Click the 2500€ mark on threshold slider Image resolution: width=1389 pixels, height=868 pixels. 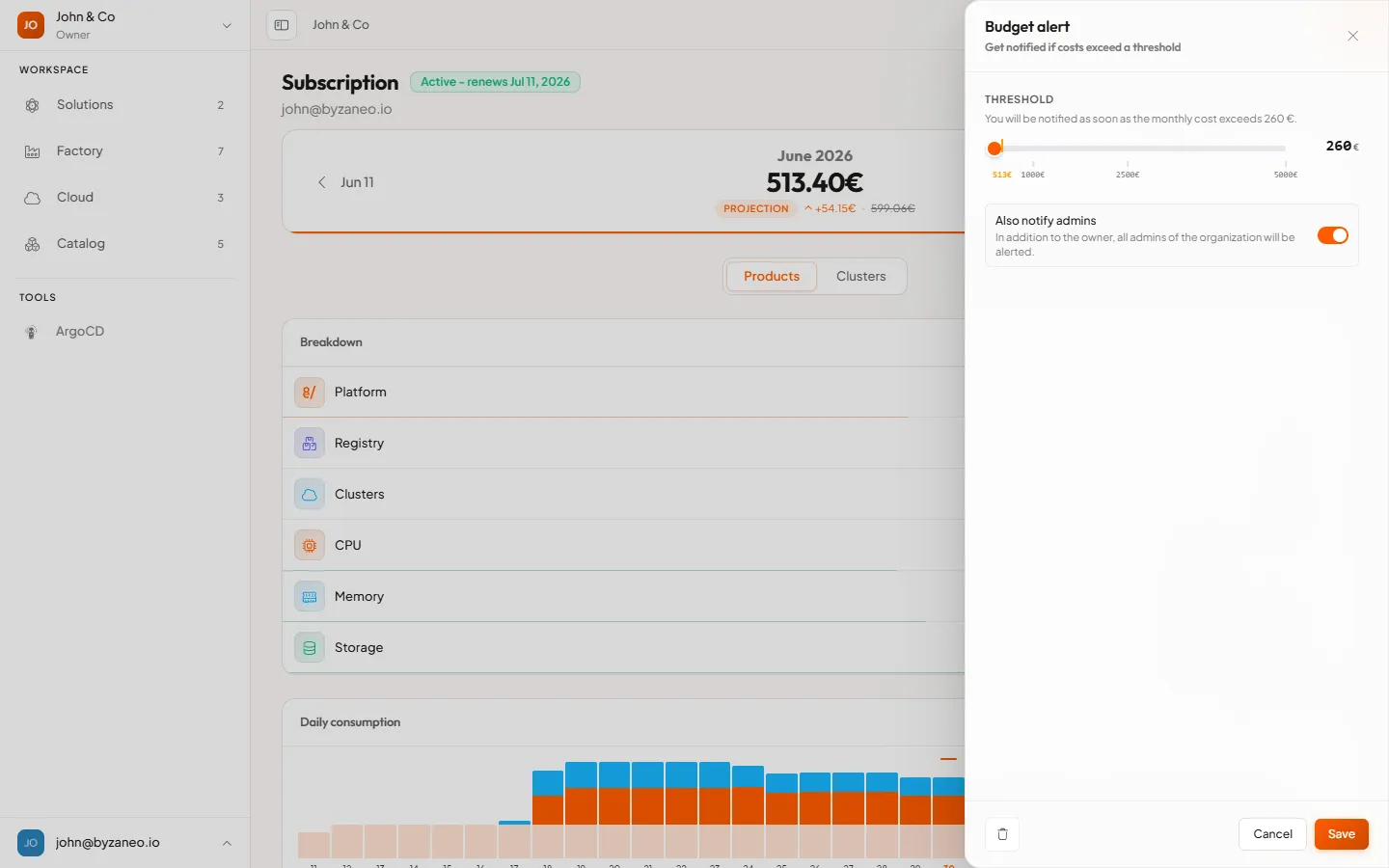(x=1128, y=175)
